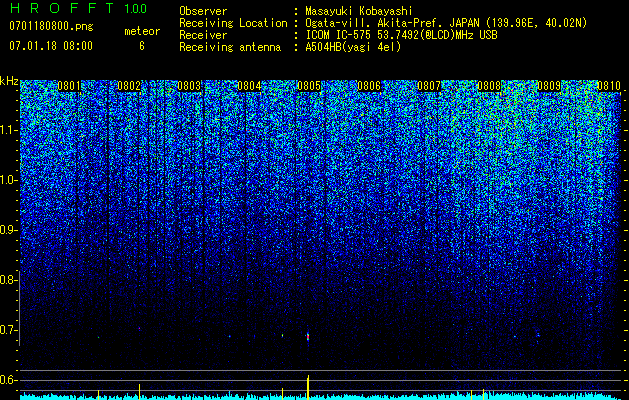Image resolution: width=629 pixels, height=400 pixels.
Task: Click the 'Receiving antenna' label
Action: (x=230, y=47)
